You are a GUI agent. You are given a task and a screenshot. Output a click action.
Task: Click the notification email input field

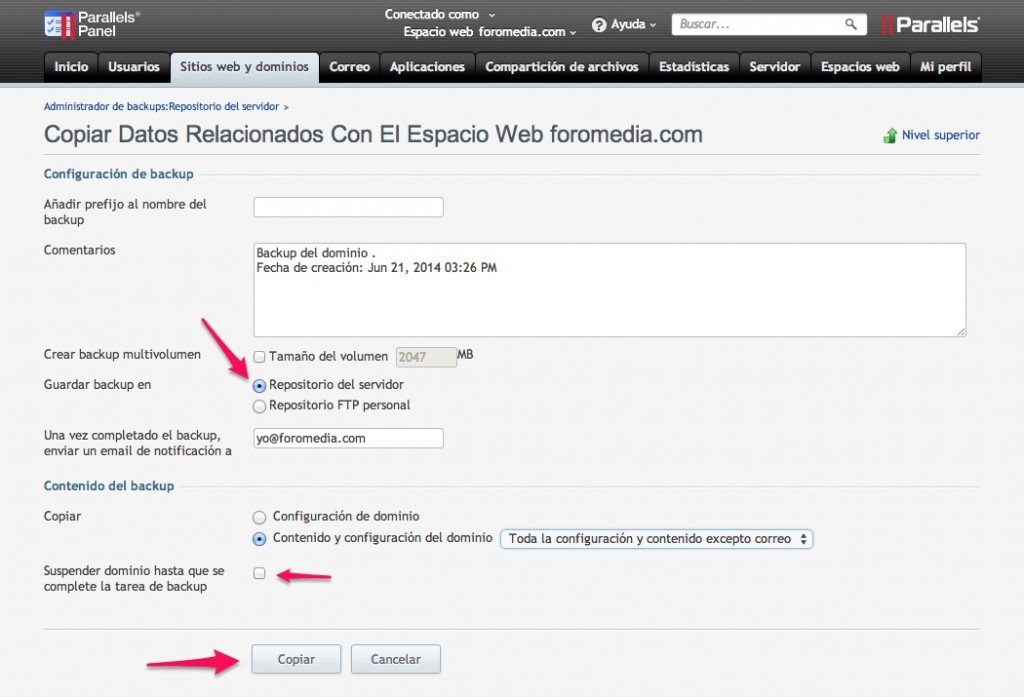348,438
